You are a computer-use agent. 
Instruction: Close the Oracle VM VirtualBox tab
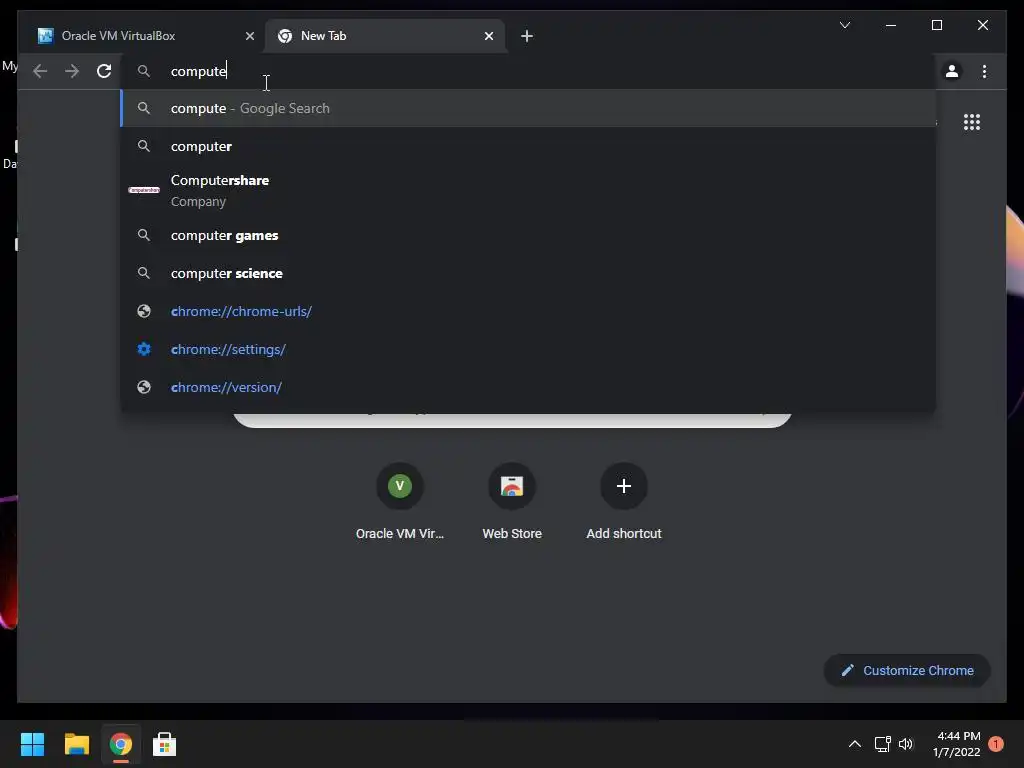[x=249, y=36]
